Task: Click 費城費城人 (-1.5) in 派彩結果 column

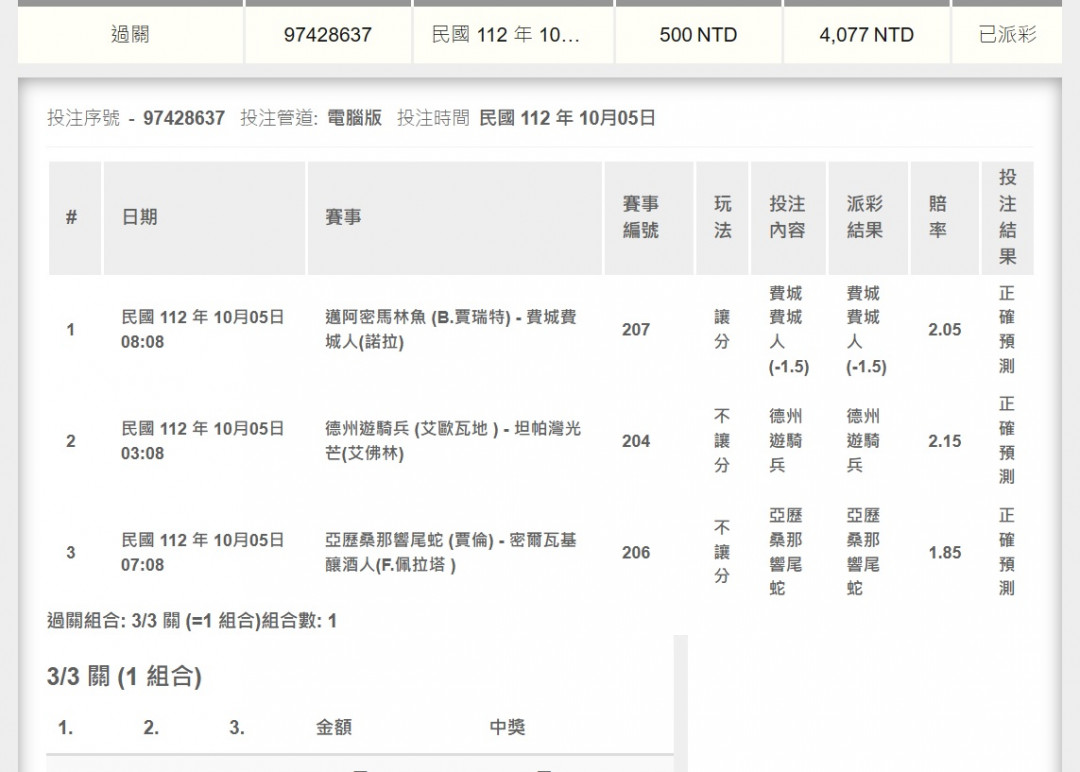Action: click(866, 330)
